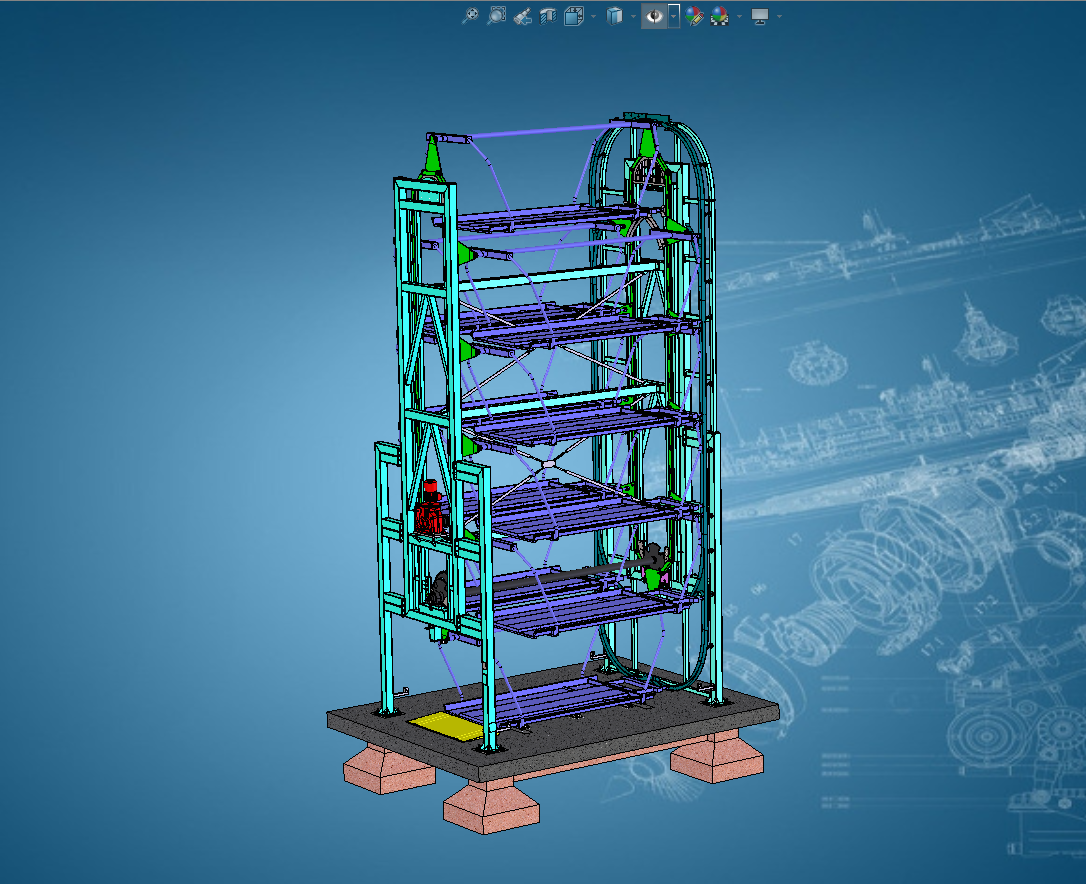Activate the Section View tool
Screen dimensions: 1086x884
coord(548,16)
